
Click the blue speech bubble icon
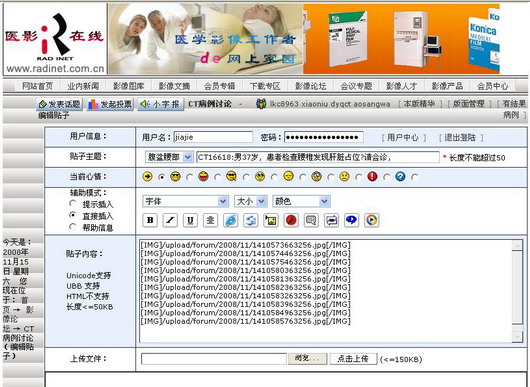352,220
